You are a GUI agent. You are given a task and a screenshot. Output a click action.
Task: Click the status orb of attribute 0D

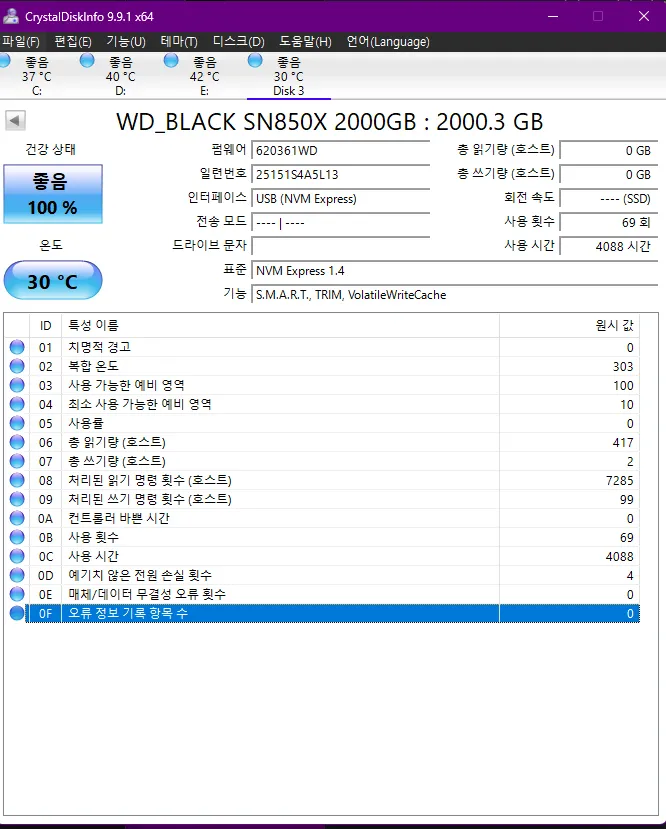coord(17,575)
